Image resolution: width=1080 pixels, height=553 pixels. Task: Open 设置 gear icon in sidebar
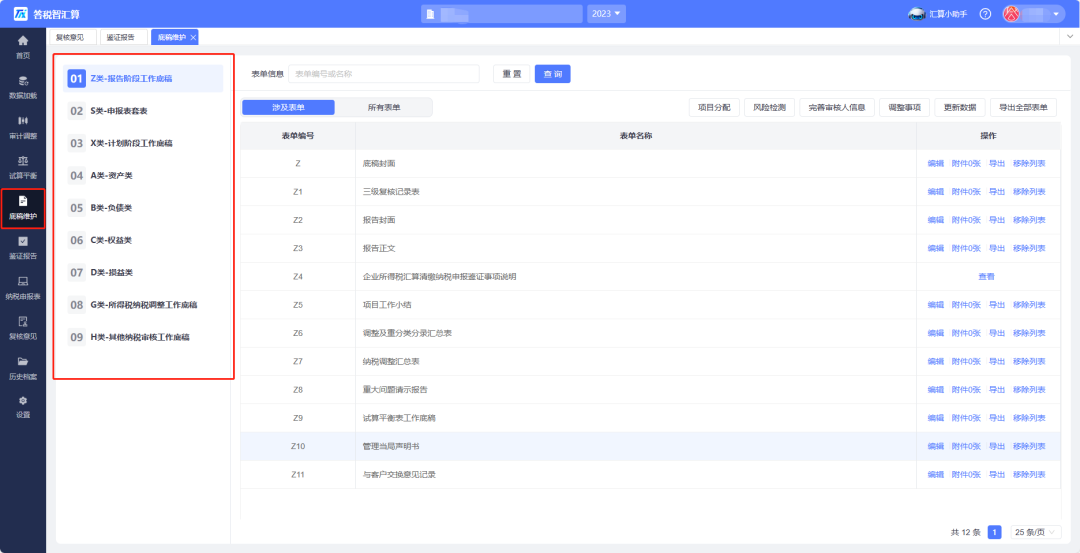[x=23, y=401]
